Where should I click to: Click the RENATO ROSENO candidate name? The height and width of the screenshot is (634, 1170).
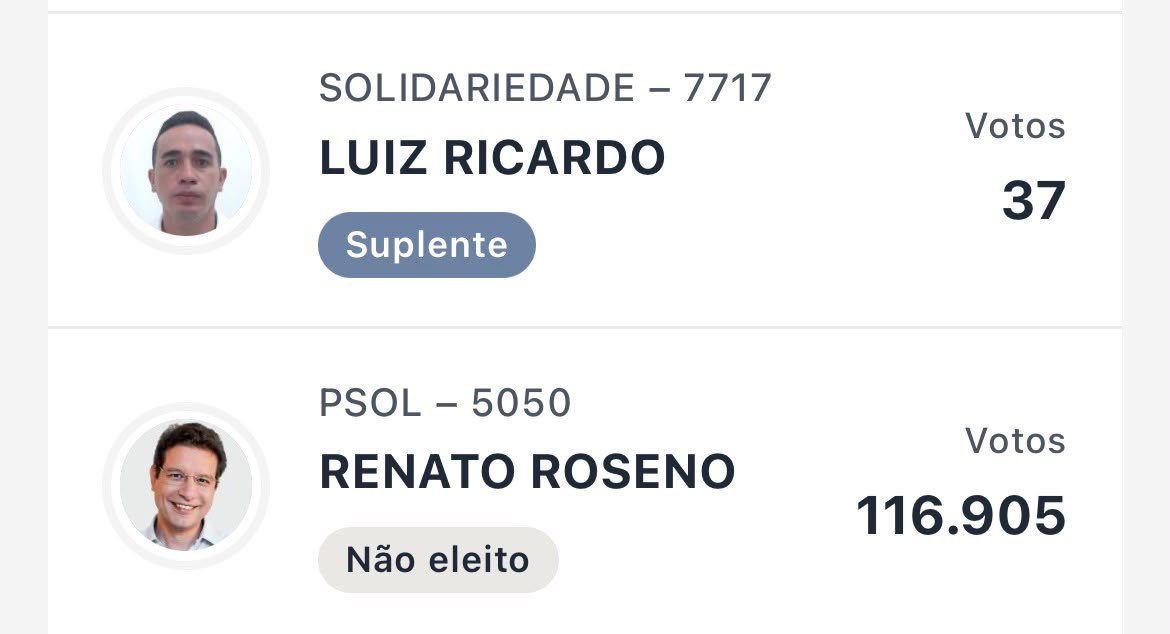(528, 472)
